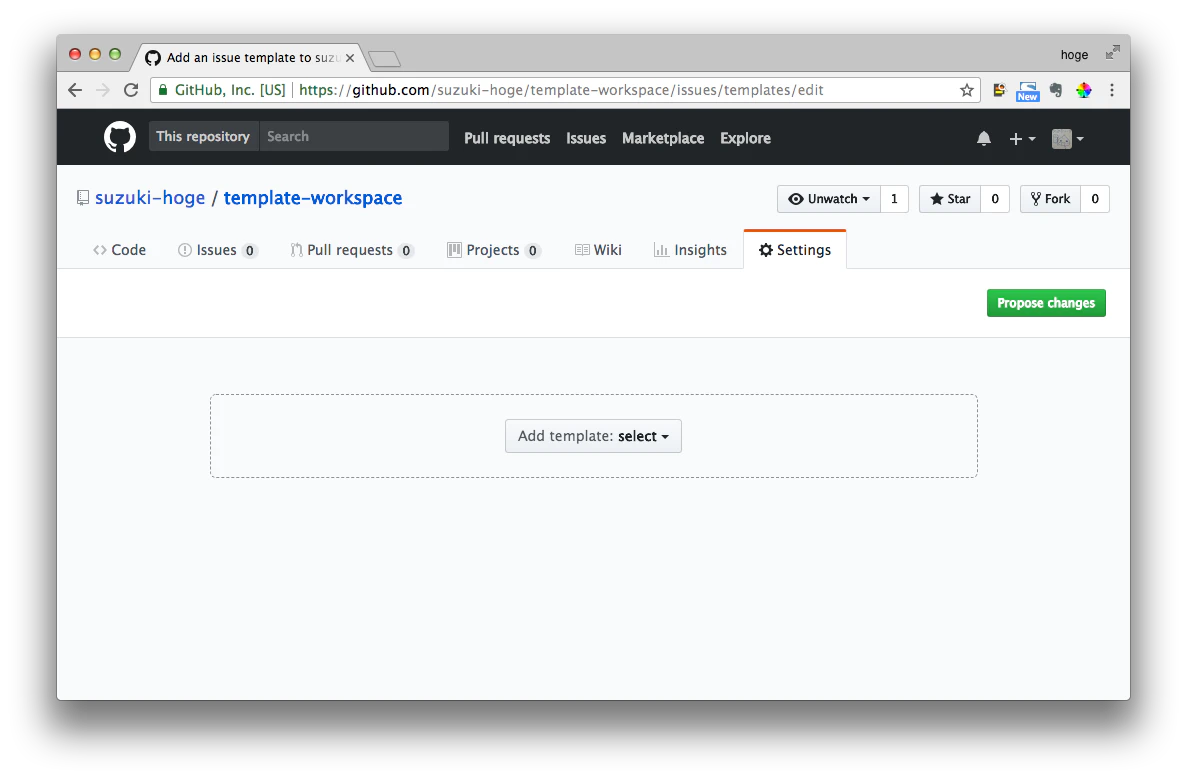
Task: Open the notifications bell
Action: click(983, 139)
